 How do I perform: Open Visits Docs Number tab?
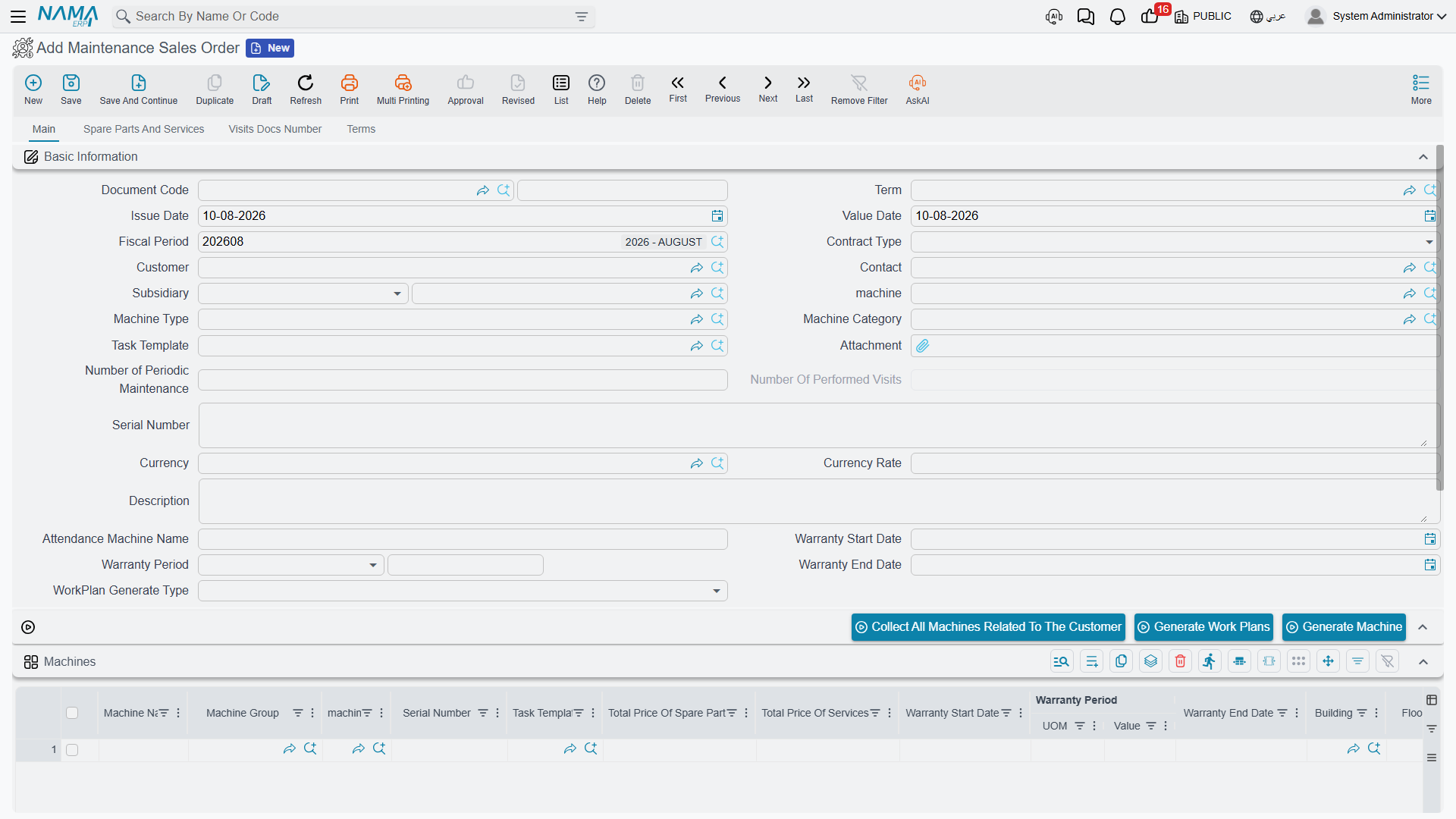coord(275,129)
